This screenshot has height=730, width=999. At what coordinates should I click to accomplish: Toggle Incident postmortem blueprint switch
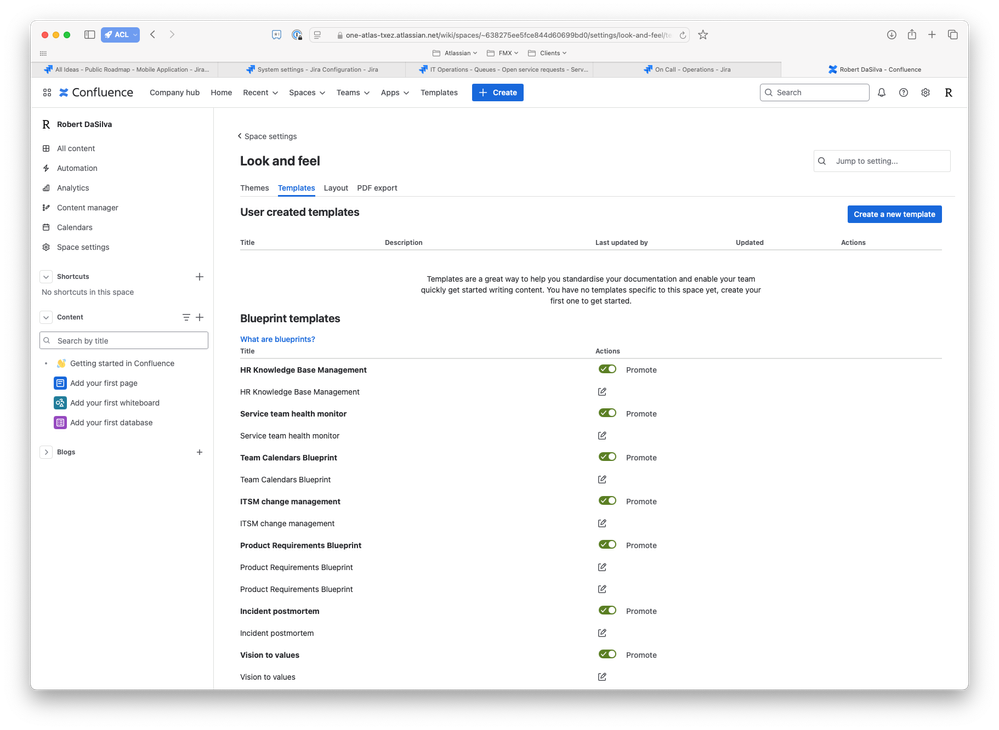[607, 611]
